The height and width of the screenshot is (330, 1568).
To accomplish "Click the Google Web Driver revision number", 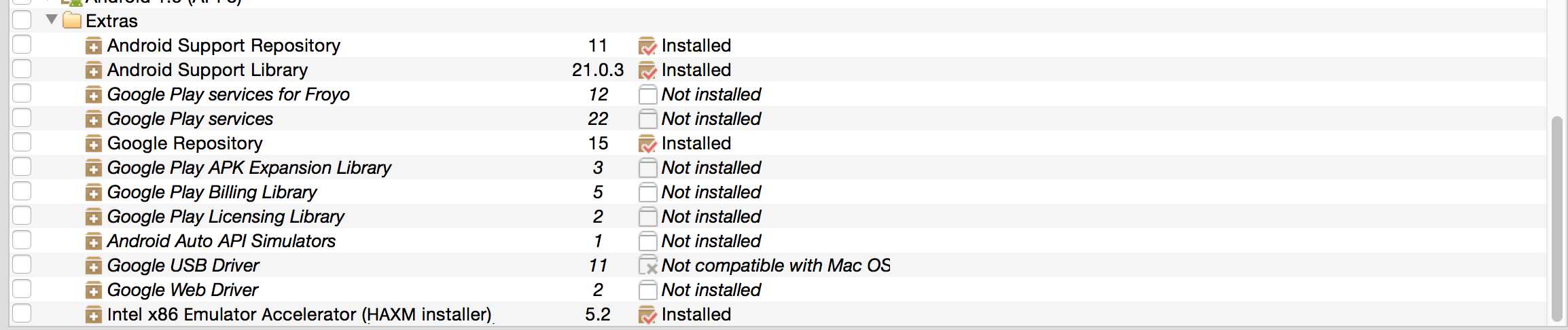I will point(598,290).
